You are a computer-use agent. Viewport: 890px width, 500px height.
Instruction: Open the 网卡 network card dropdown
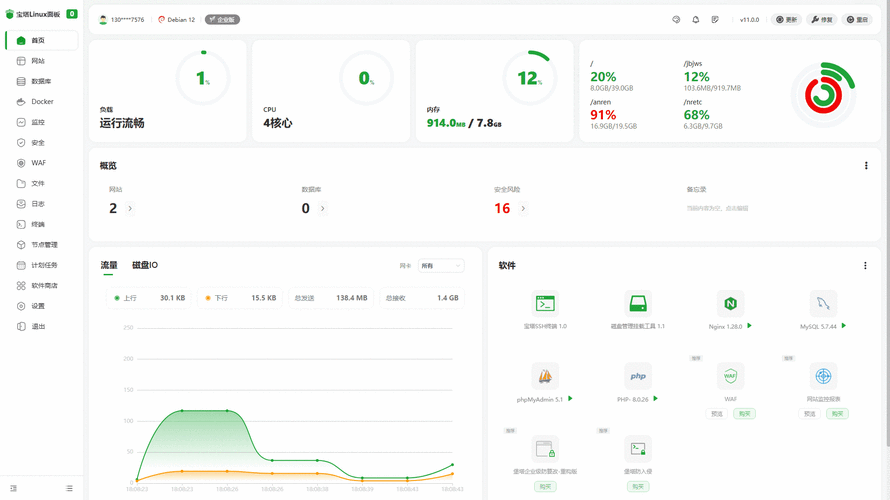(441, 266)
